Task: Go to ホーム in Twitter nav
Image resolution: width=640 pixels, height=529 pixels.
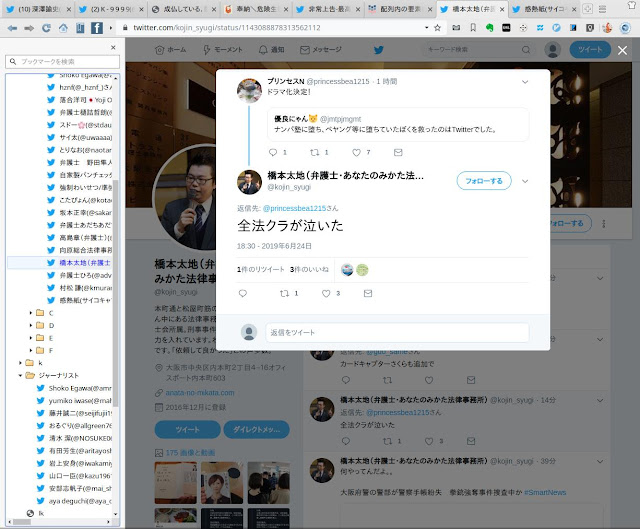Action: point(171,50)
